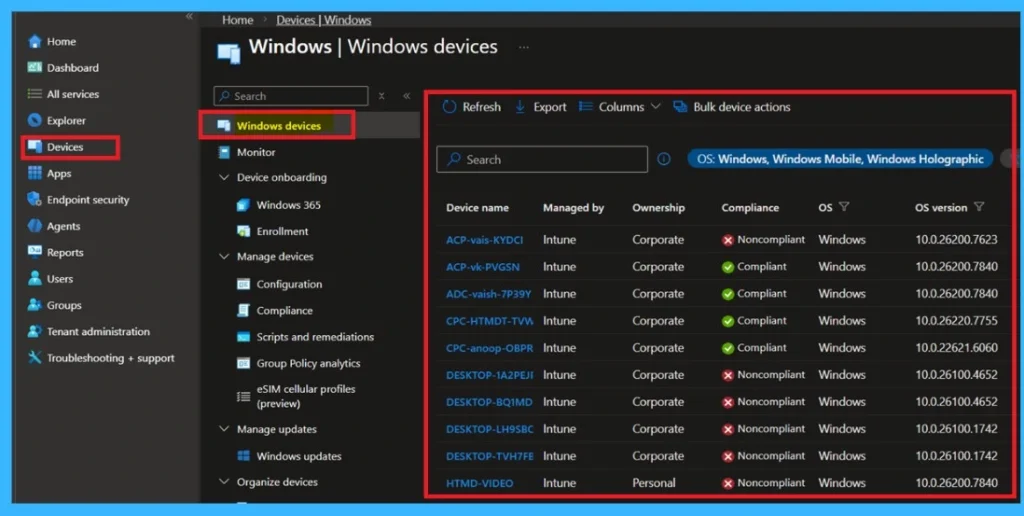Click the Reports icon in sidebar
Image resolution: width=1024 pixels, height=516 pixels.
(35, 252)
